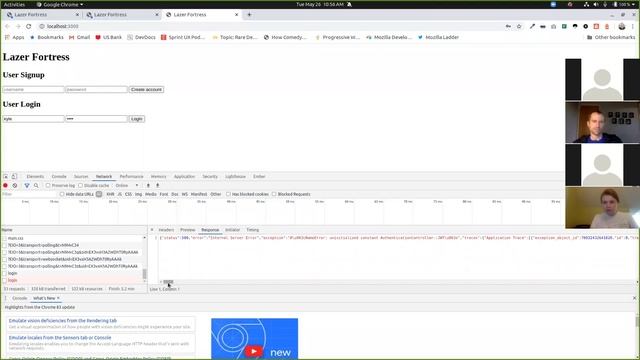Check Blocked Requests
This screenshot has height=360, width=640.
(274, 194)
